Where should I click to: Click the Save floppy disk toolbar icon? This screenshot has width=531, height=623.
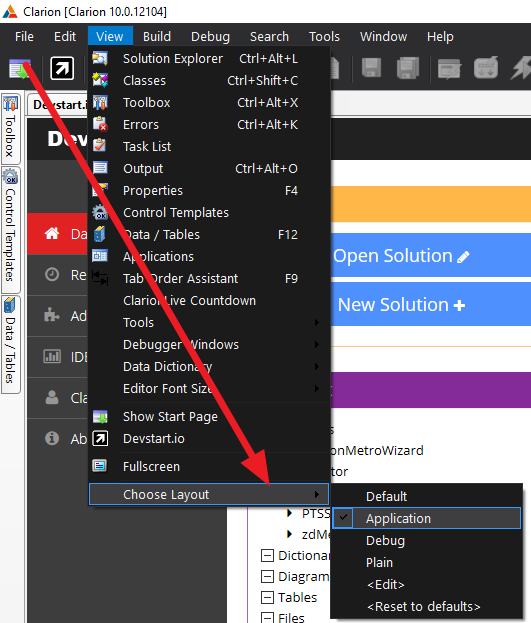point(372,68)
